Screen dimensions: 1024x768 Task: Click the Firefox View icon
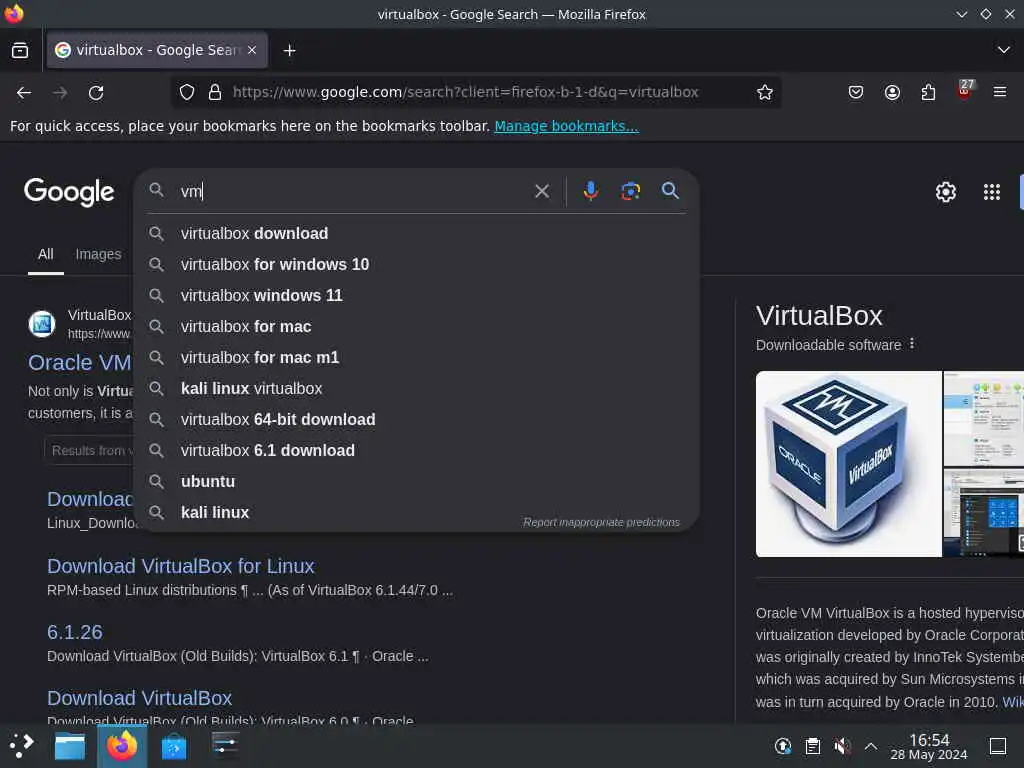[x=20, y=50]
